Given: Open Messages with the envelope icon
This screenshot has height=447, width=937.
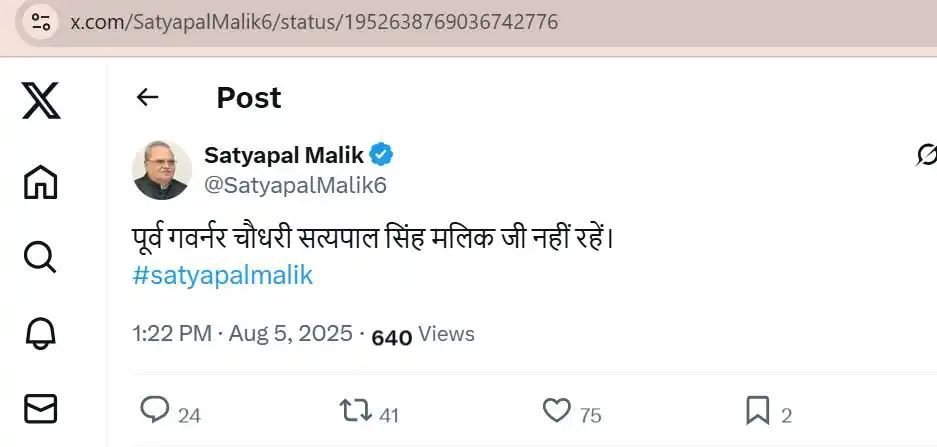Looking at the screenshot, I should [x=40, y=407].
